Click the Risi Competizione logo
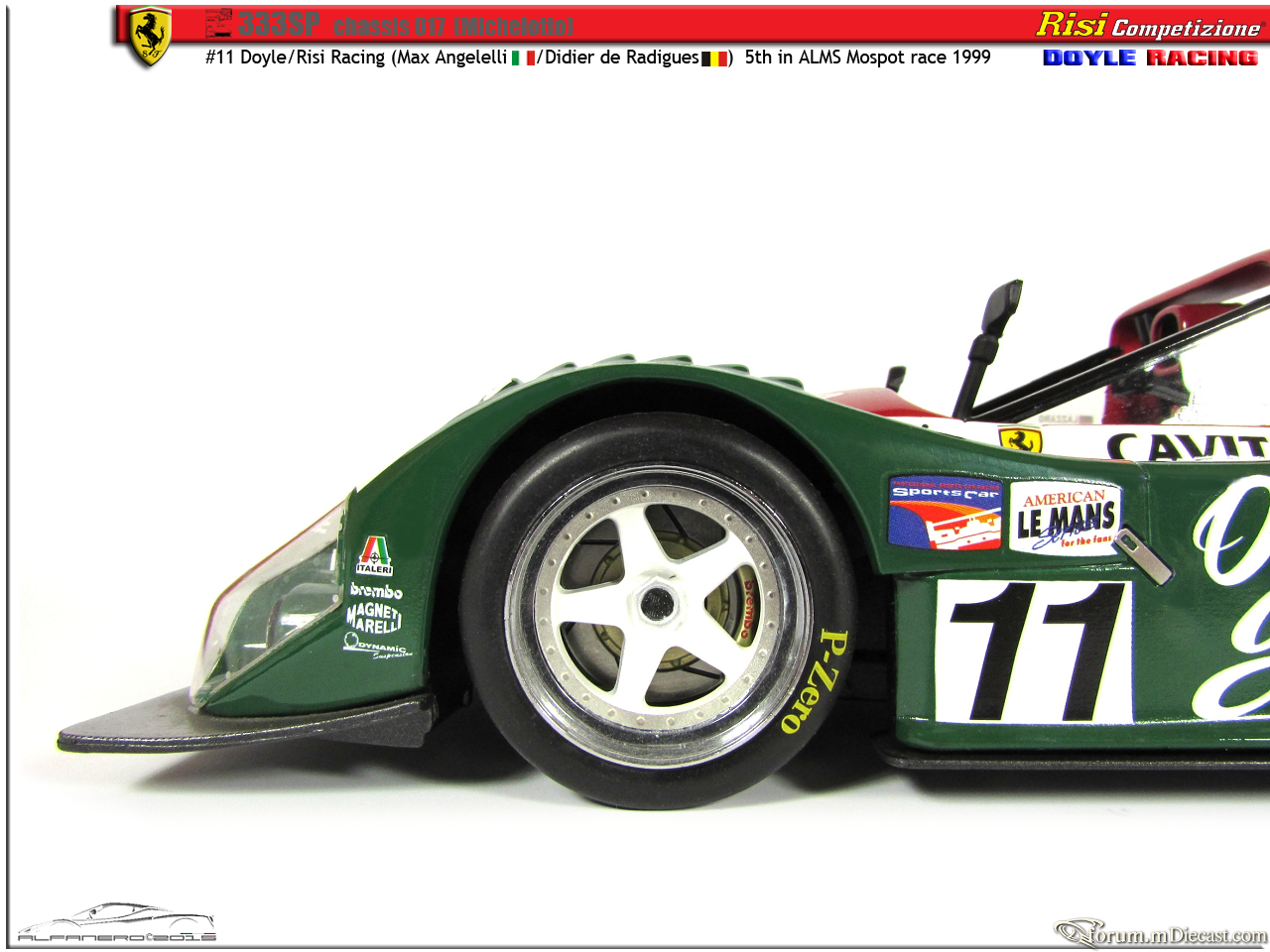Screen dimensions: 1270x952 1148,25
